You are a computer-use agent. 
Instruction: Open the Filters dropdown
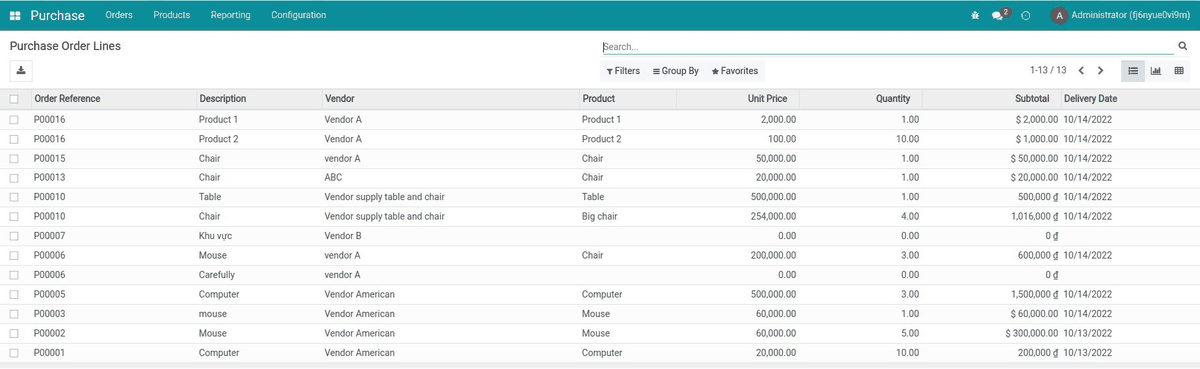click(x=623, y=71)
